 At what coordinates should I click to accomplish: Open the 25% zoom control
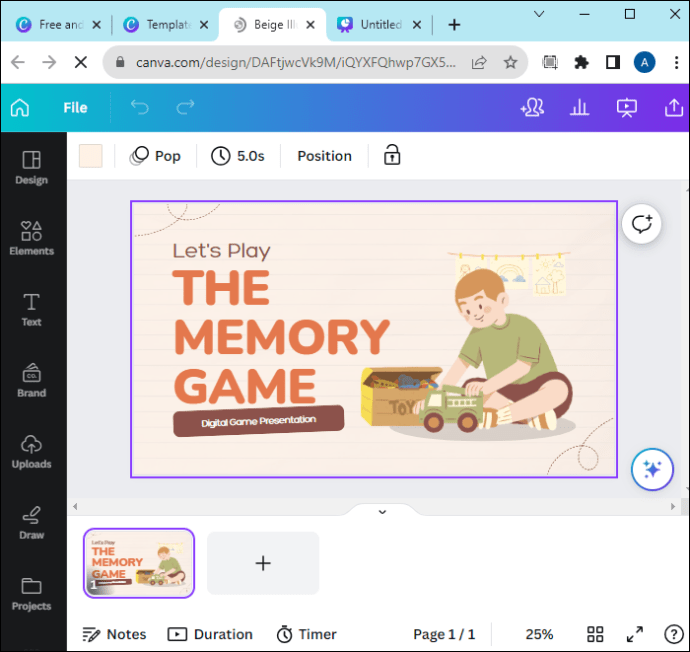[539, 634]
